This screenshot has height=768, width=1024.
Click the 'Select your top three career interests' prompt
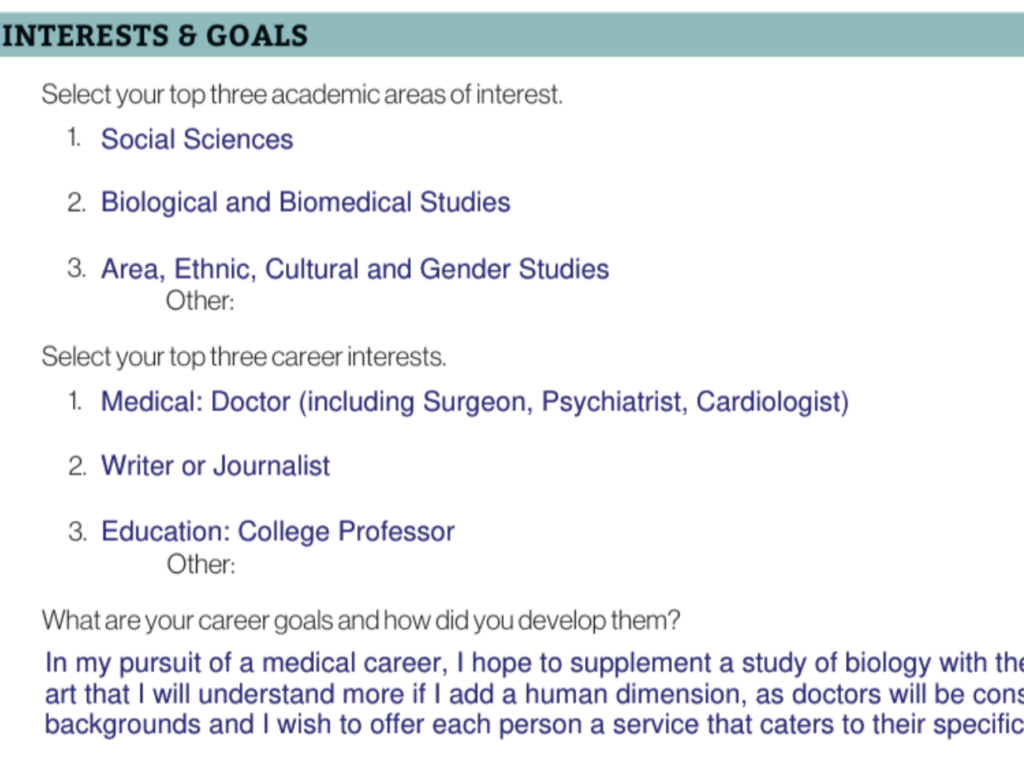coord(244,357)
